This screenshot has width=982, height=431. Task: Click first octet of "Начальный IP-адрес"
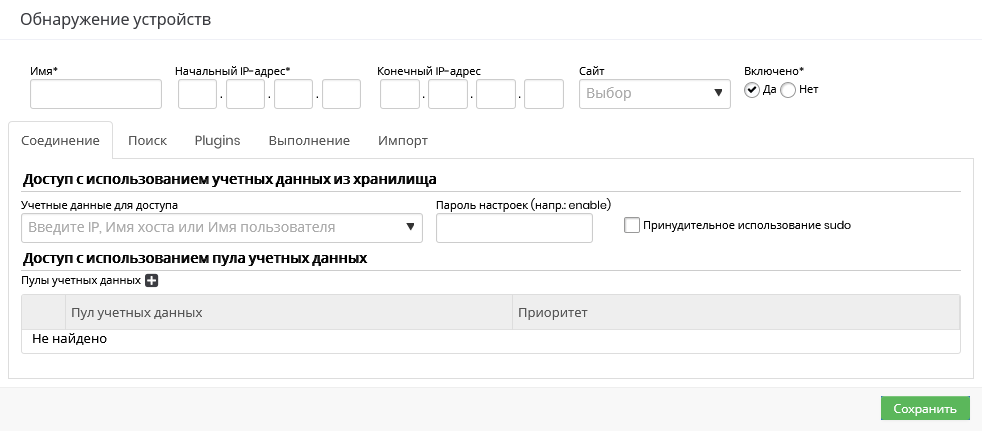point(198,94)
